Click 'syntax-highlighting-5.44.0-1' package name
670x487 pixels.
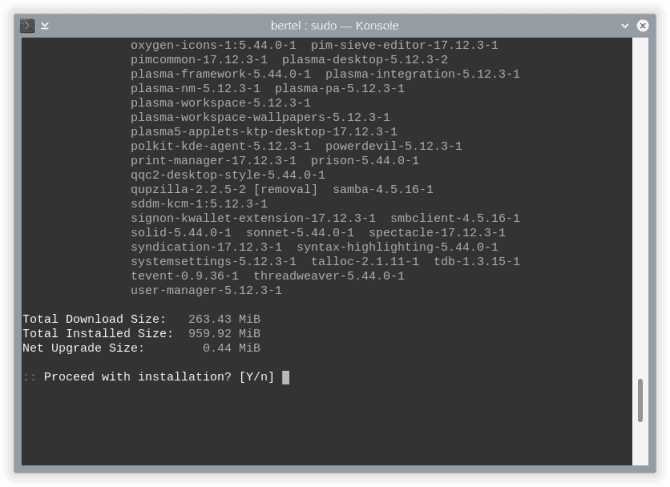coord(397,247)
